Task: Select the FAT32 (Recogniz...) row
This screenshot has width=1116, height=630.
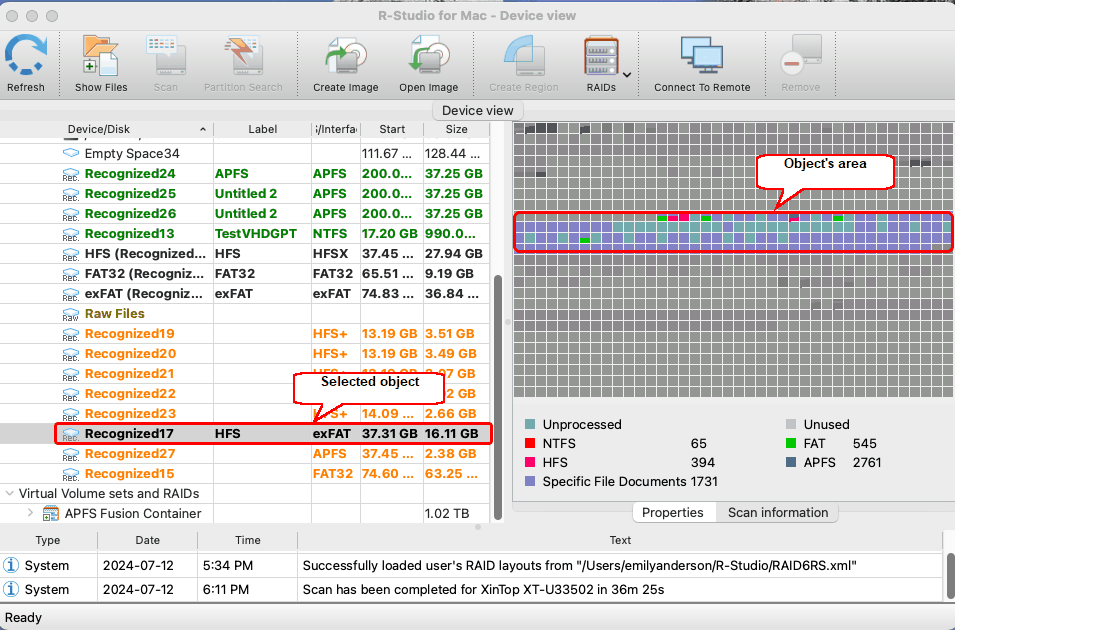Action: 245,273
